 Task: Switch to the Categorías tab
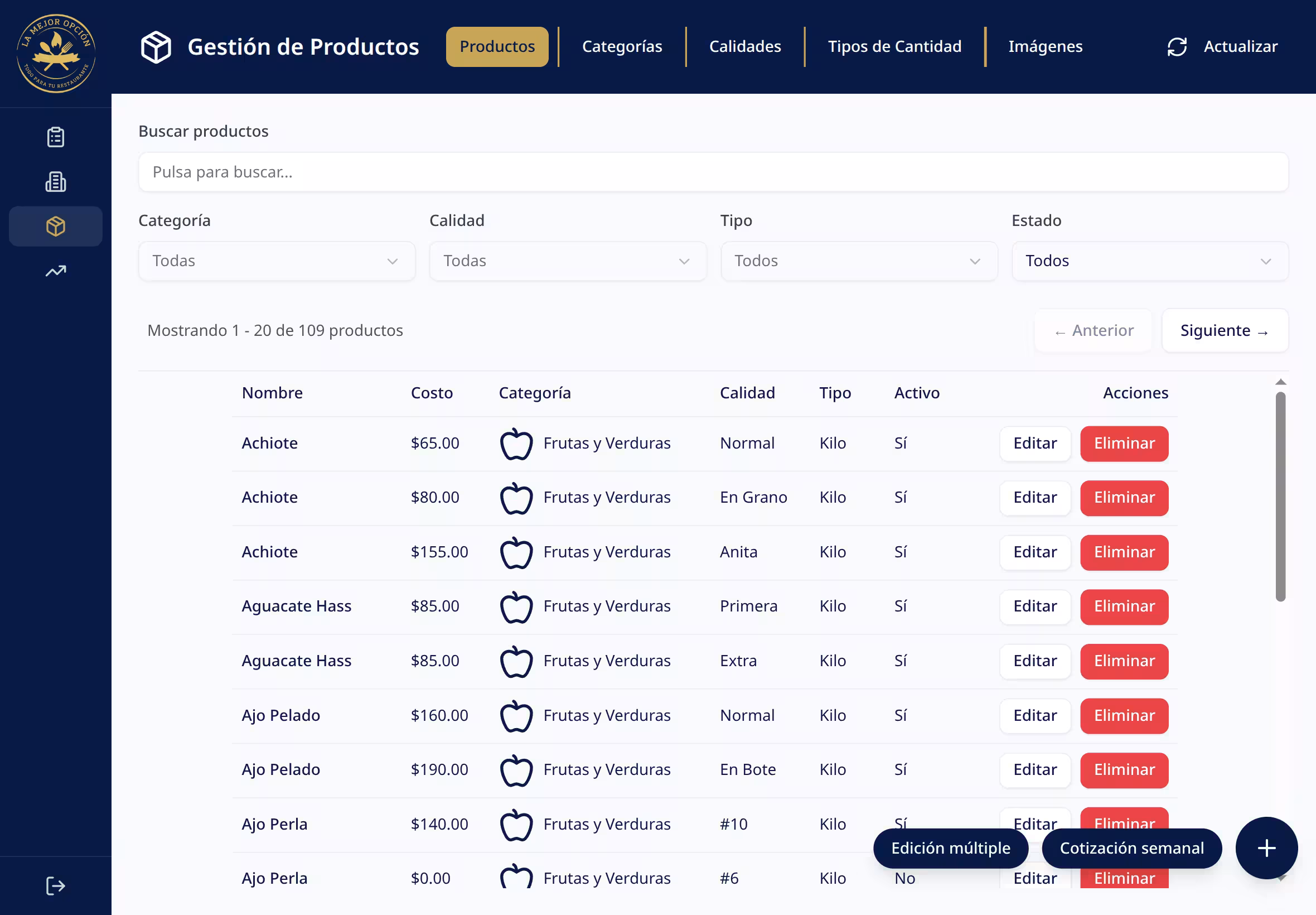click(x=622, y=46)
